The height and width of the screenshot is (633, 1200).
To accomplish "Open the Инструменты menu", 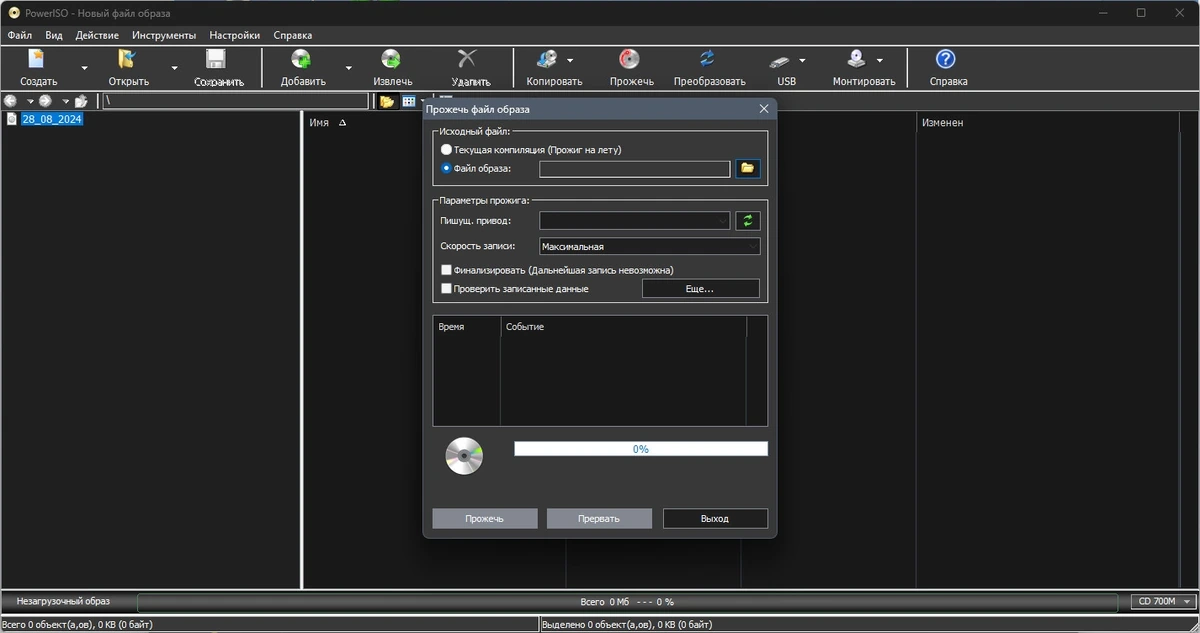I will pos(164,35).
